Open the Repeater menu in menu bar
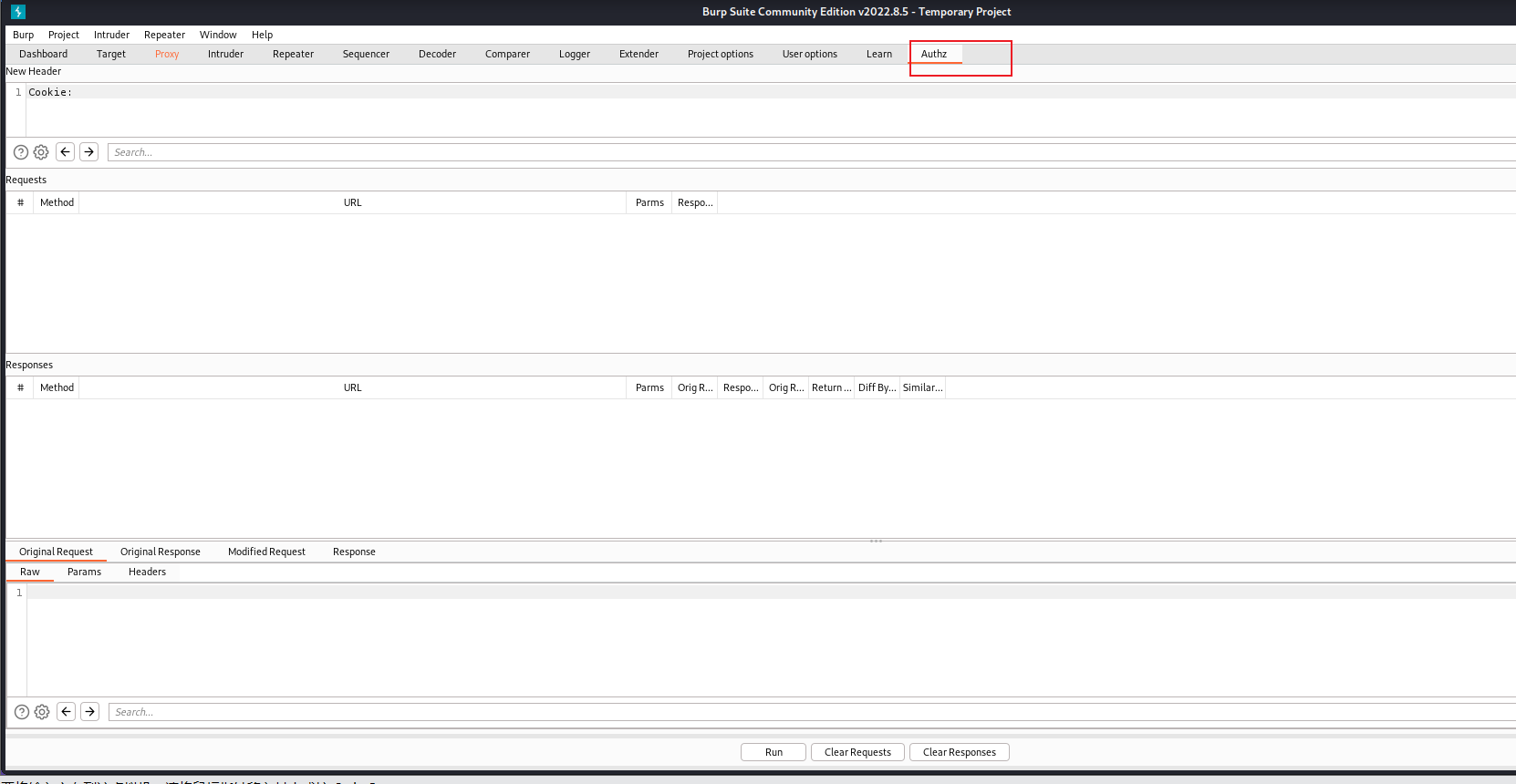The image size is (1516, 784). pos(164,35)
